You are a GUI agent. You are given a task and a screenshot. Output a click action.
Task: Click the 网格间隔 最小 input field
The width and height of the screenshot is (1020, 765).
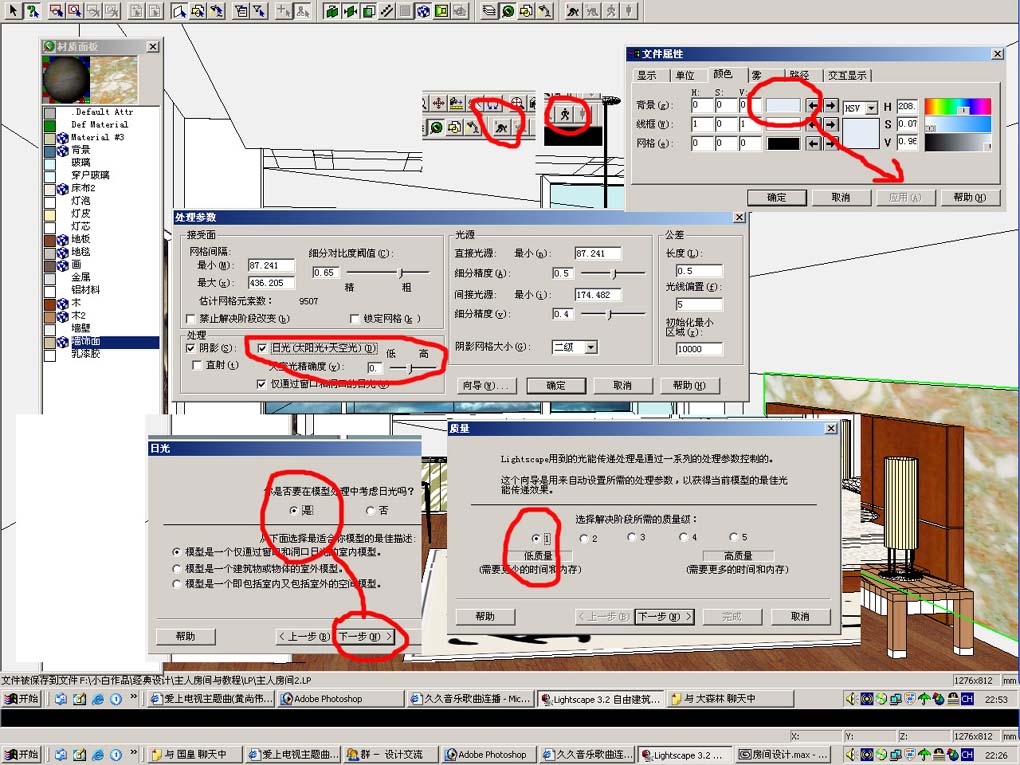coord(271,265)
